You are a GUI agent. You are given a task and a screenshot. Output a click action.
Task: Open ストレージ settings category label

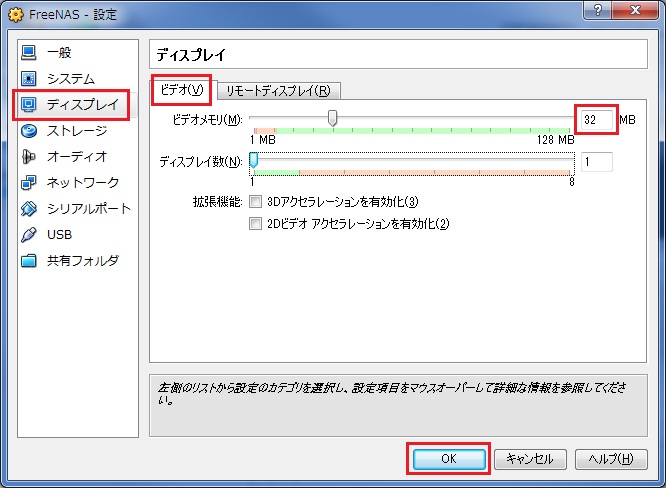[x=77, y=131]
